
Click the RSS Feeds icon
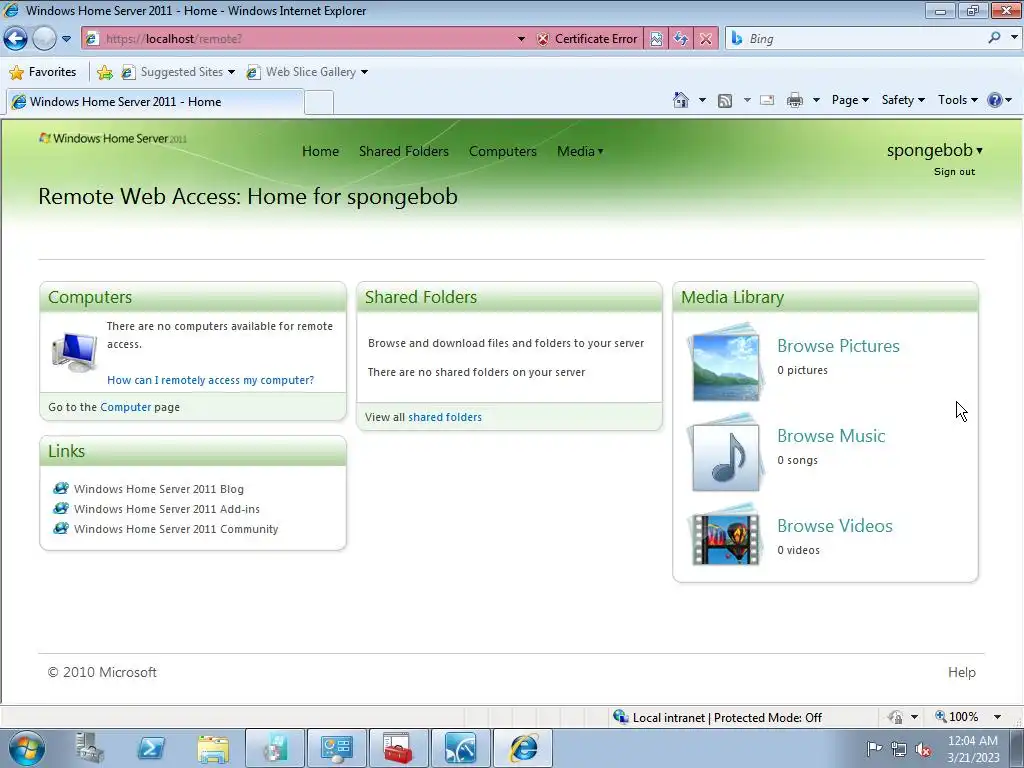[725, 100]
